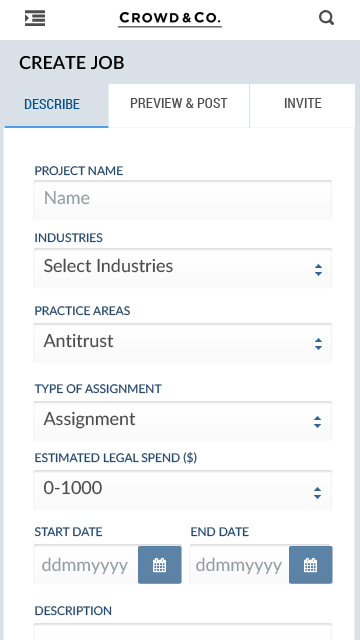Click the Crowd & Co. logo

(x=170, y=19)
